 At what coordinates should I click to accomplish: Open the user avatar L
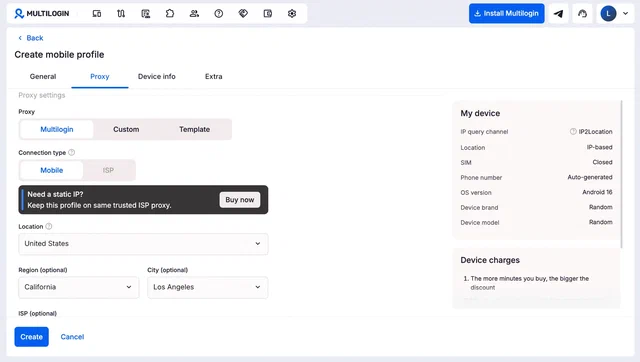608,13
